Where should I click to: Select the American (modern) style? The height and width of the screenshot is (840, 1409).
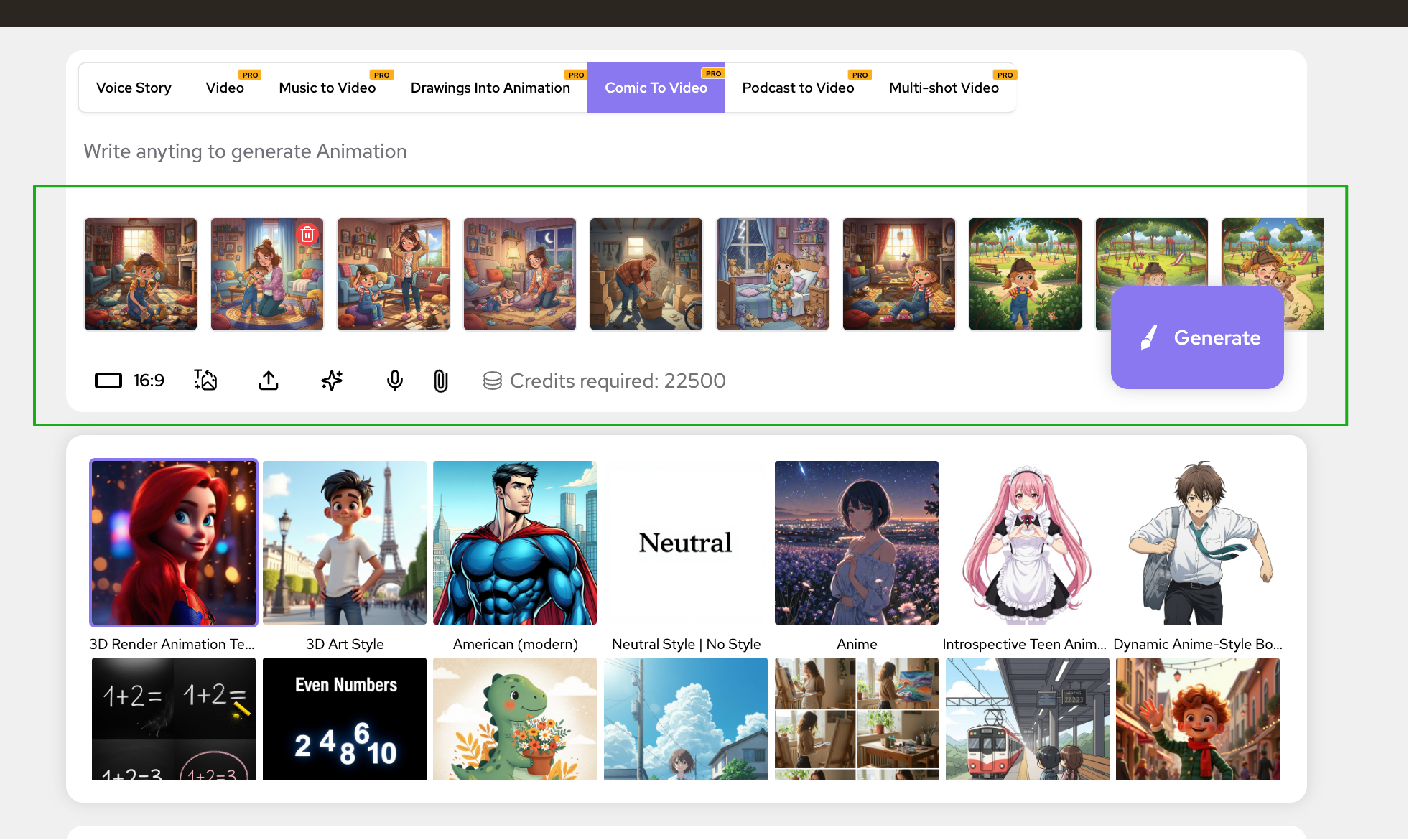click(x=515, y=543)
